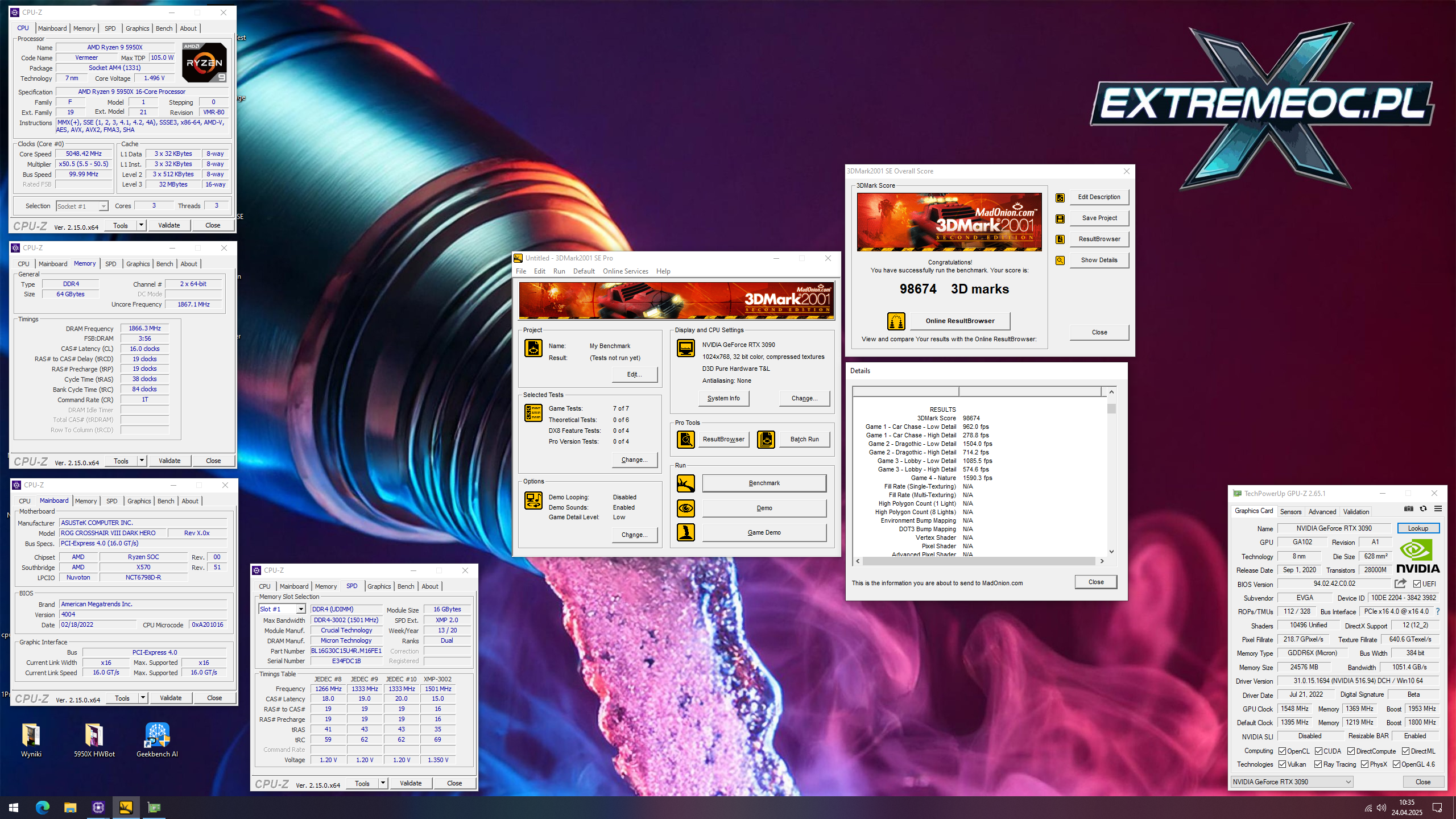Expand Tools dropdown arrow in CPU-Z CPU window
The image size is (1456, 819).
tap(141, 225)
